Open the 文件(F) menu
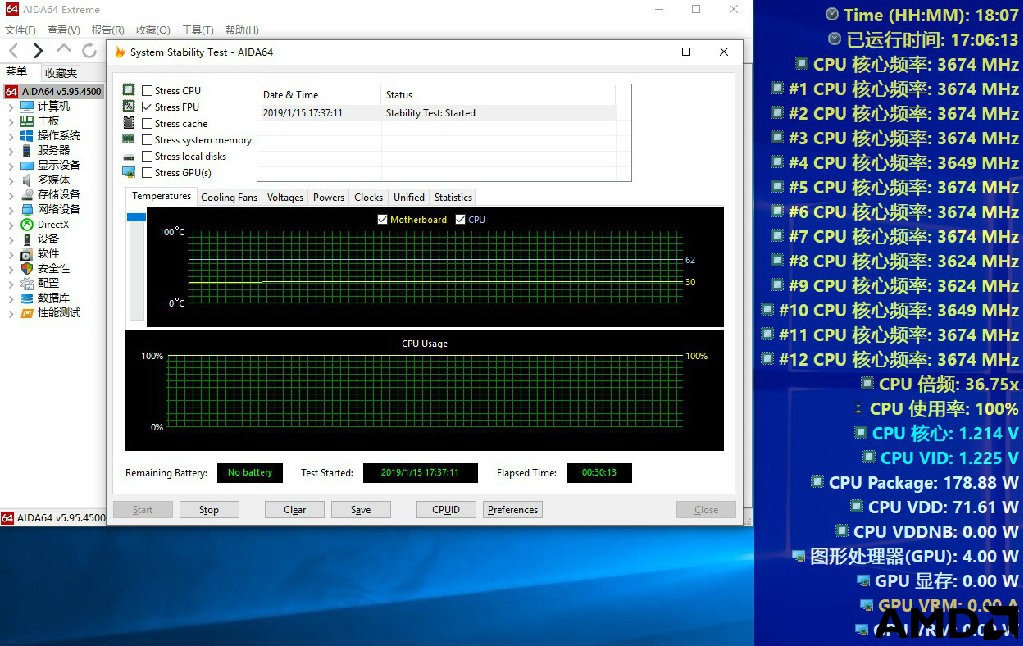This screenshot has width=1023, height=646. [x=20, y=30]
